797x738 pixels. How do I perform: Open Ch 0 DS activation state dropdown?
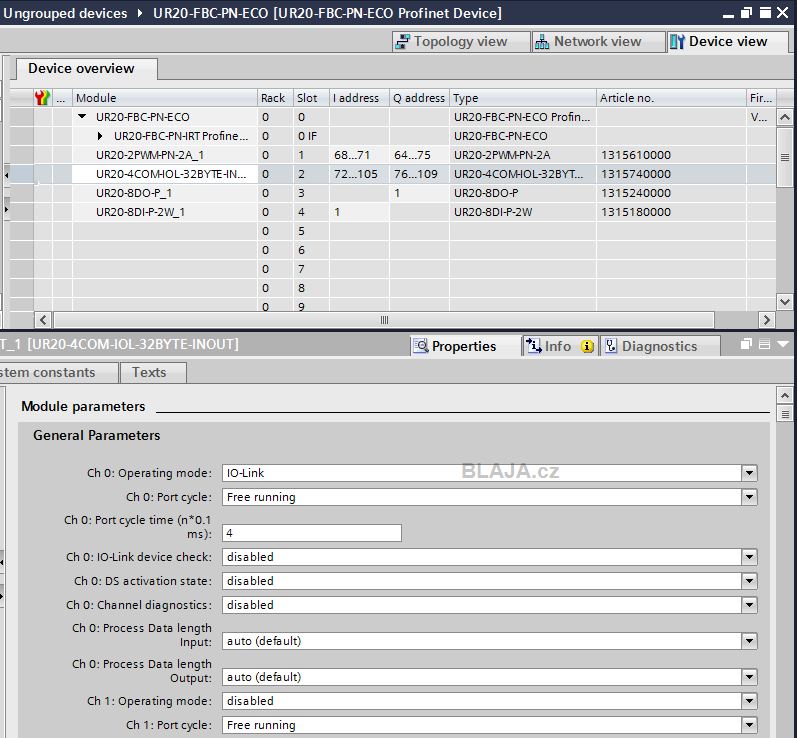point(749,581)
